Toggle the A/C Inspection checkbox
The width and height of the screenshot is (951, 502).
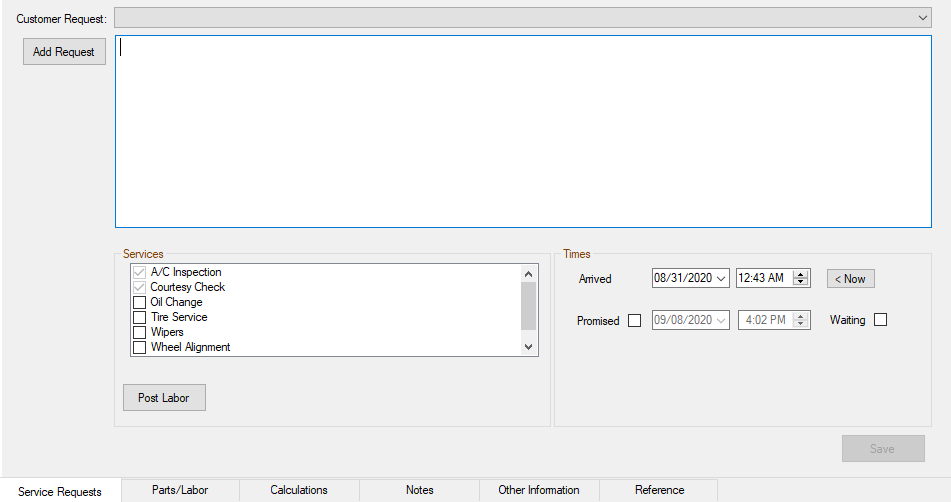[139, 272]
